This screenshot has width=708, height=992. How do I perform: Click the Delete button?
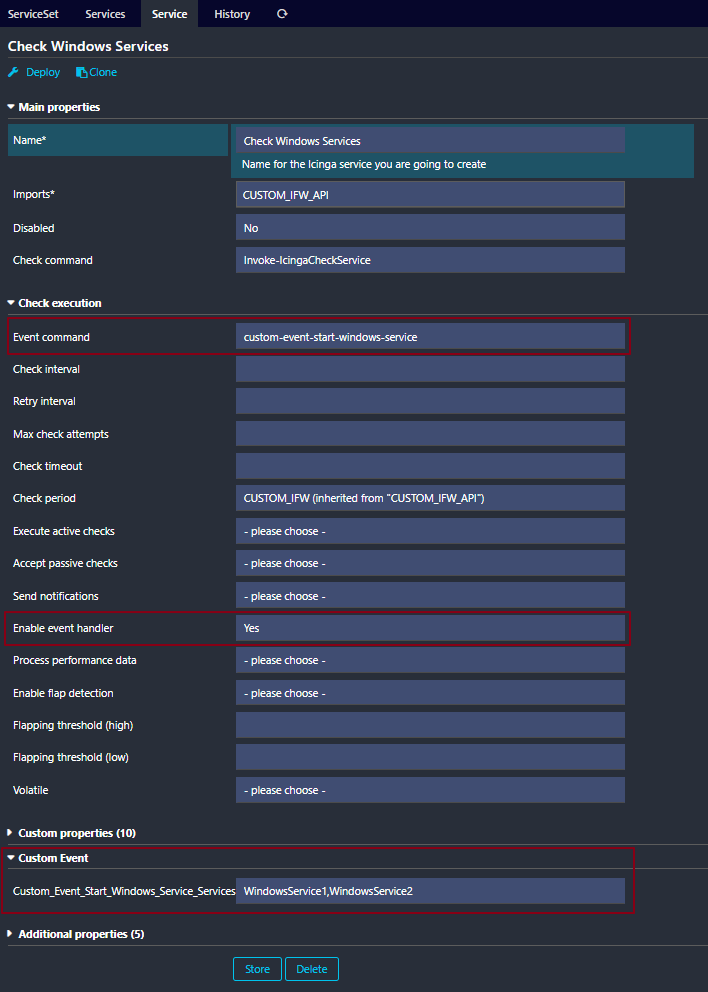312,969
